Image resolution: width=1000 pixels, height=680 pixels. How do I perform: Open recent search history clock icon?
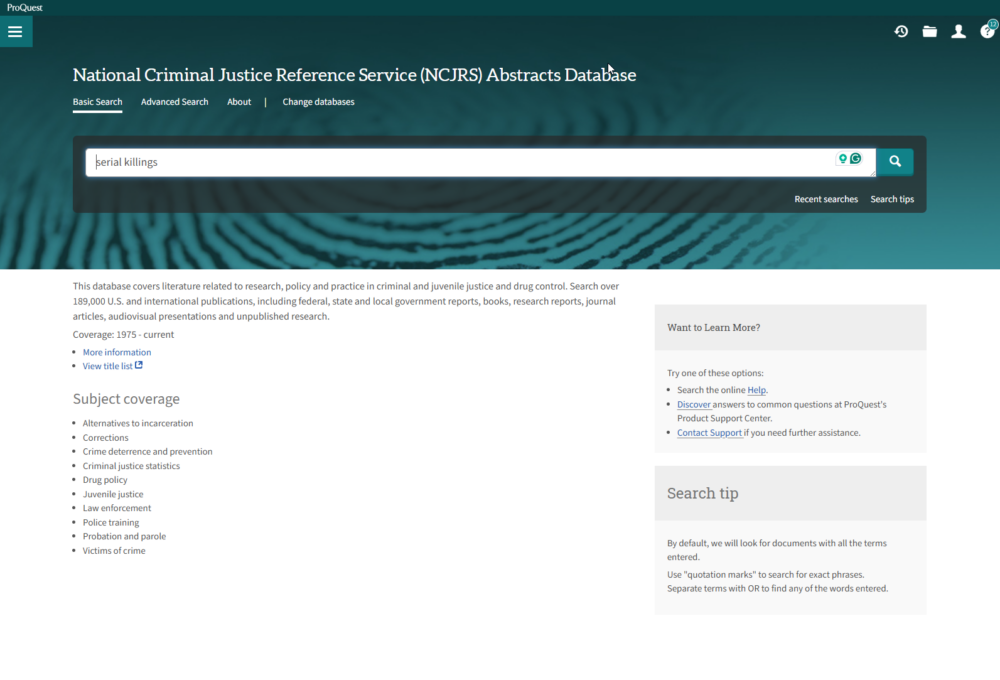click(x=901, y=31)
